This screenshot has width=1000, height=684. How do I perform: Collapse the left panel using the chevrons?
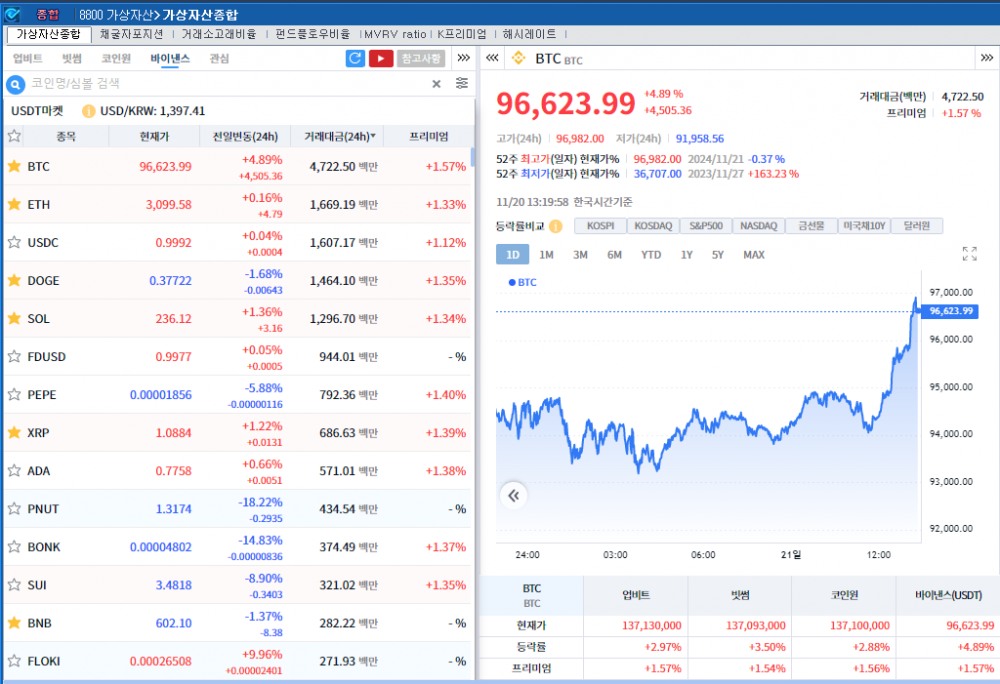(x=491, y=58)
